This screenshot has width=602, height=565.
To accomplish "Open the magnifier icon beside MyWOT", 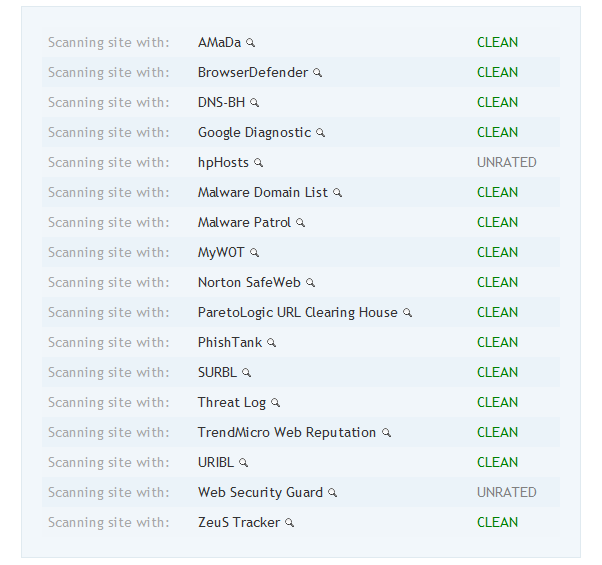I will 254,253.
